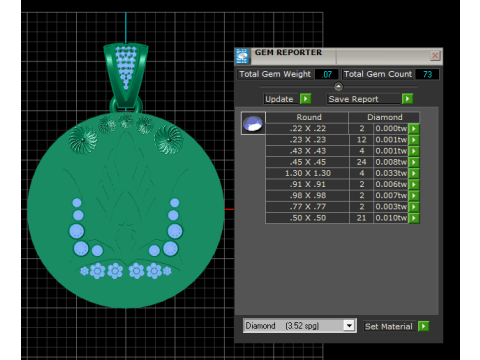Click green arrow in the .43 X .43 row

click(x=414, y=151)
